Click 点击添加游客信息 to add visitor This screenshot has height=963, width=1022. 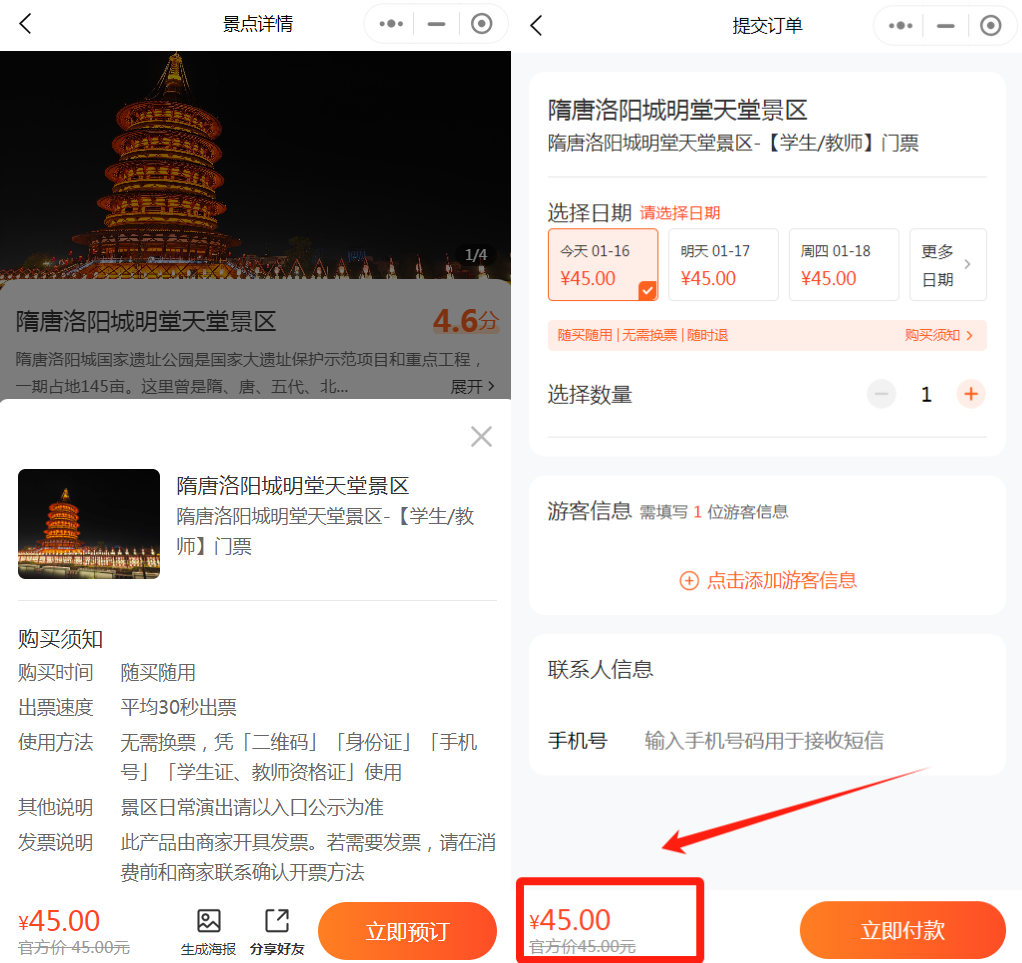pos(768,580)
